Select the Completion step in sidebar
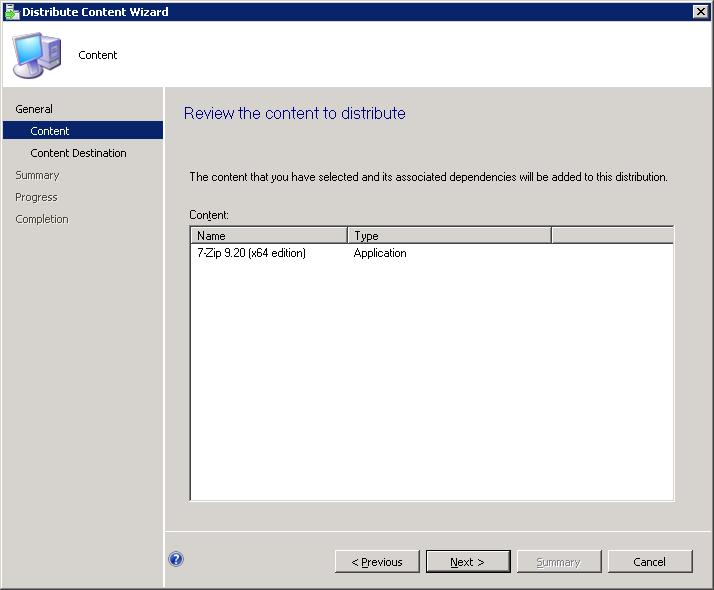The image size is (714, 590). pos(42,219)
